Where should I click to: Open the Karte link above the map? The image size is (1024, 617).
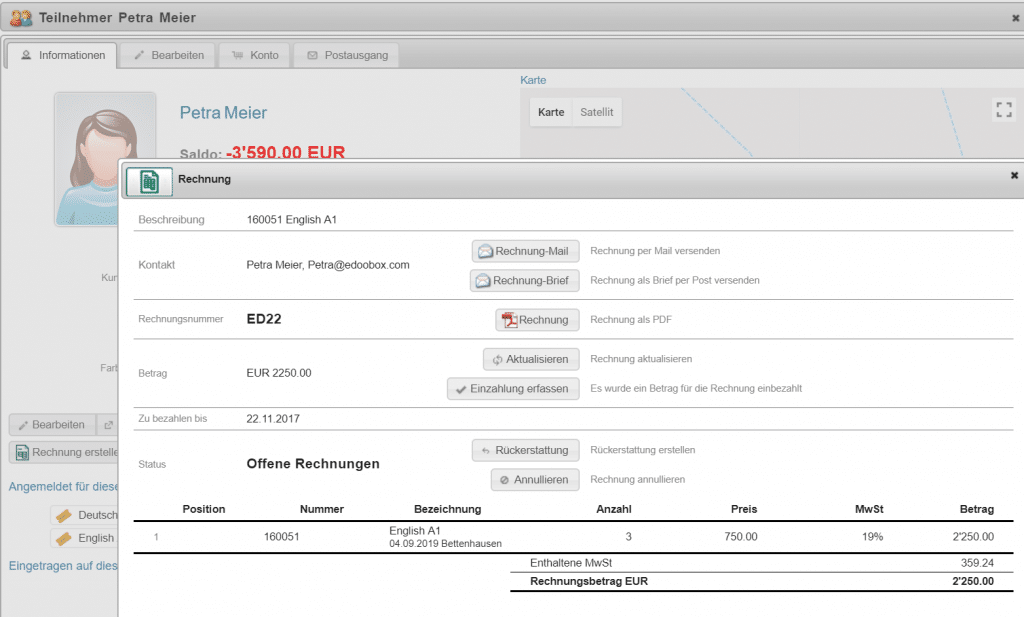[x=533, y=80]
